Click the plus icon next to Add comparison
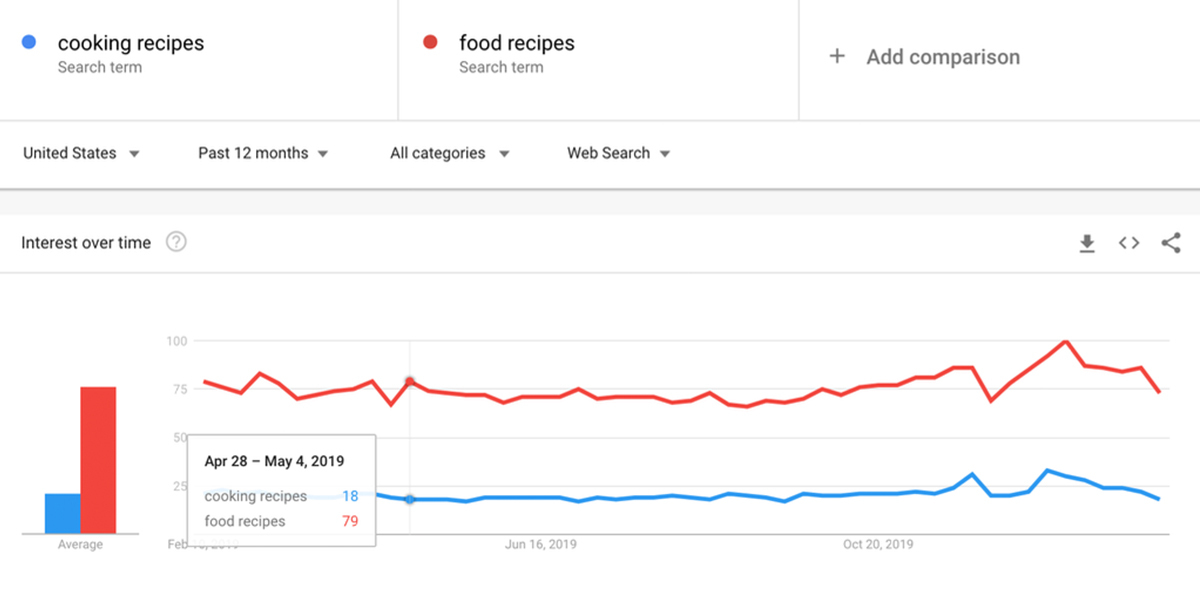 pyautogui.click(x=837, y=57)
